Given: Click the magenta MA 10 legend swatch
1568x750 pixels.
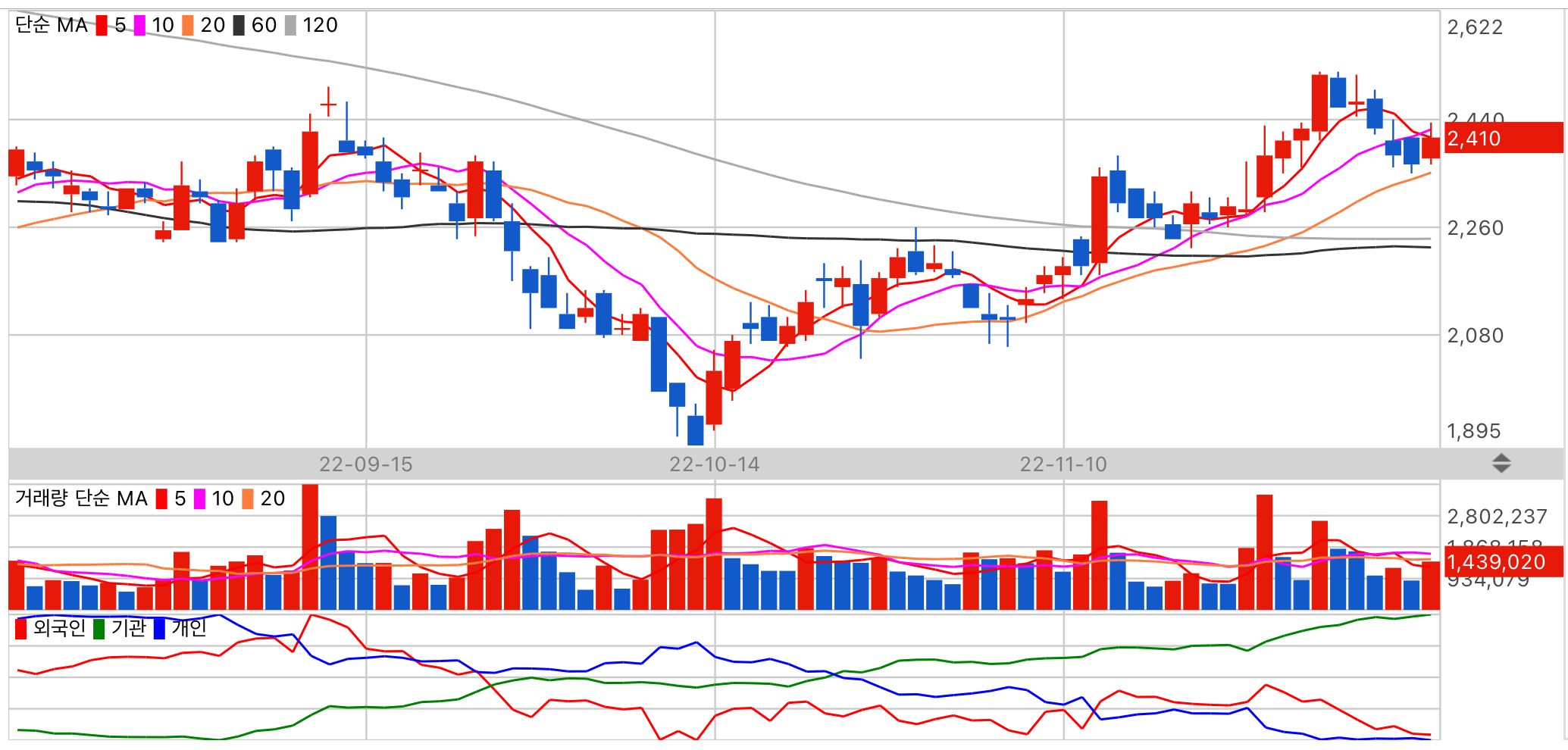Looking at the screenshot, I should [x=139, y=26].
